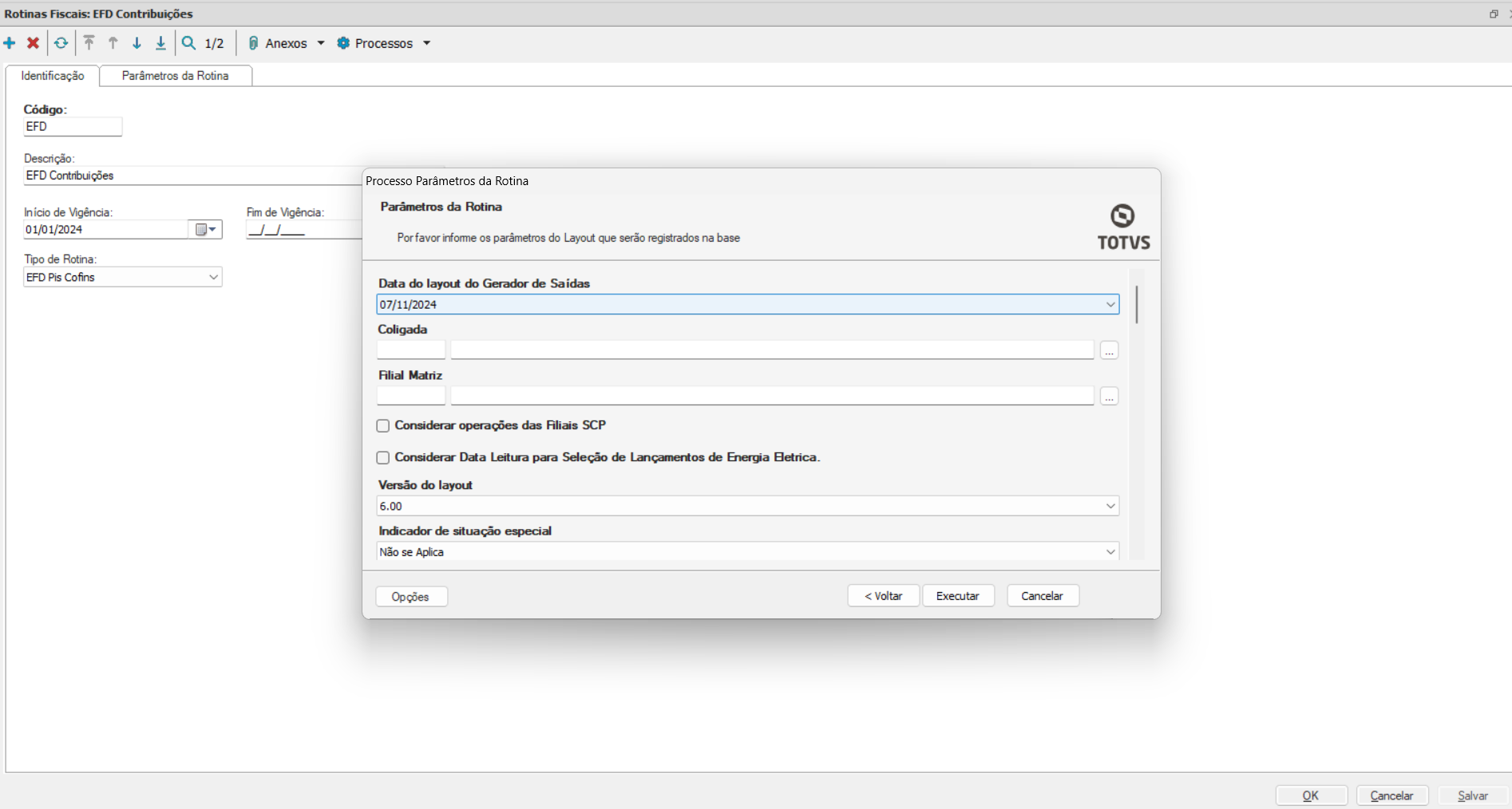Check Considerar Data Leitura para Energia Eletrica
This screenshot has height=809, width=1512.
coord(383,458)
